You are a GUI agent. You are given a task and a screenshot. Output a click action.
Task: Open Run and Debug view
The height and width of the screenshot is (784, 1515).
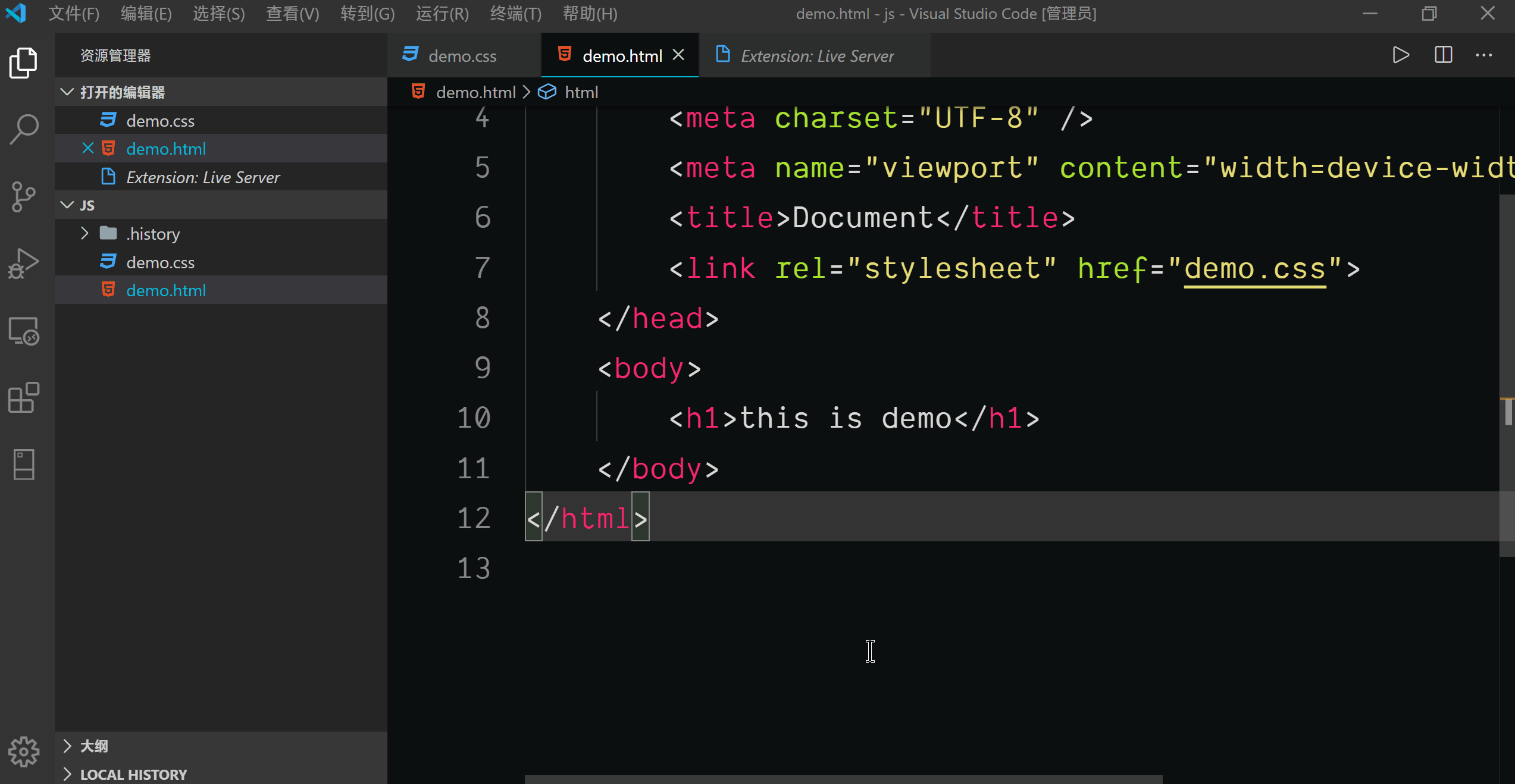pyautogui.click(x=24, y=264)
